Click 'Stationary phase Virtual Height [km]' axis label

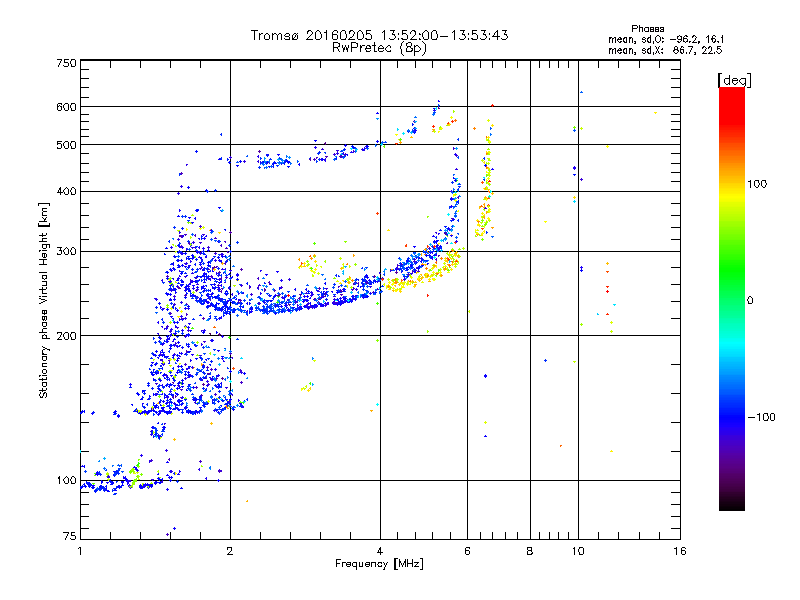click(44, 301)
